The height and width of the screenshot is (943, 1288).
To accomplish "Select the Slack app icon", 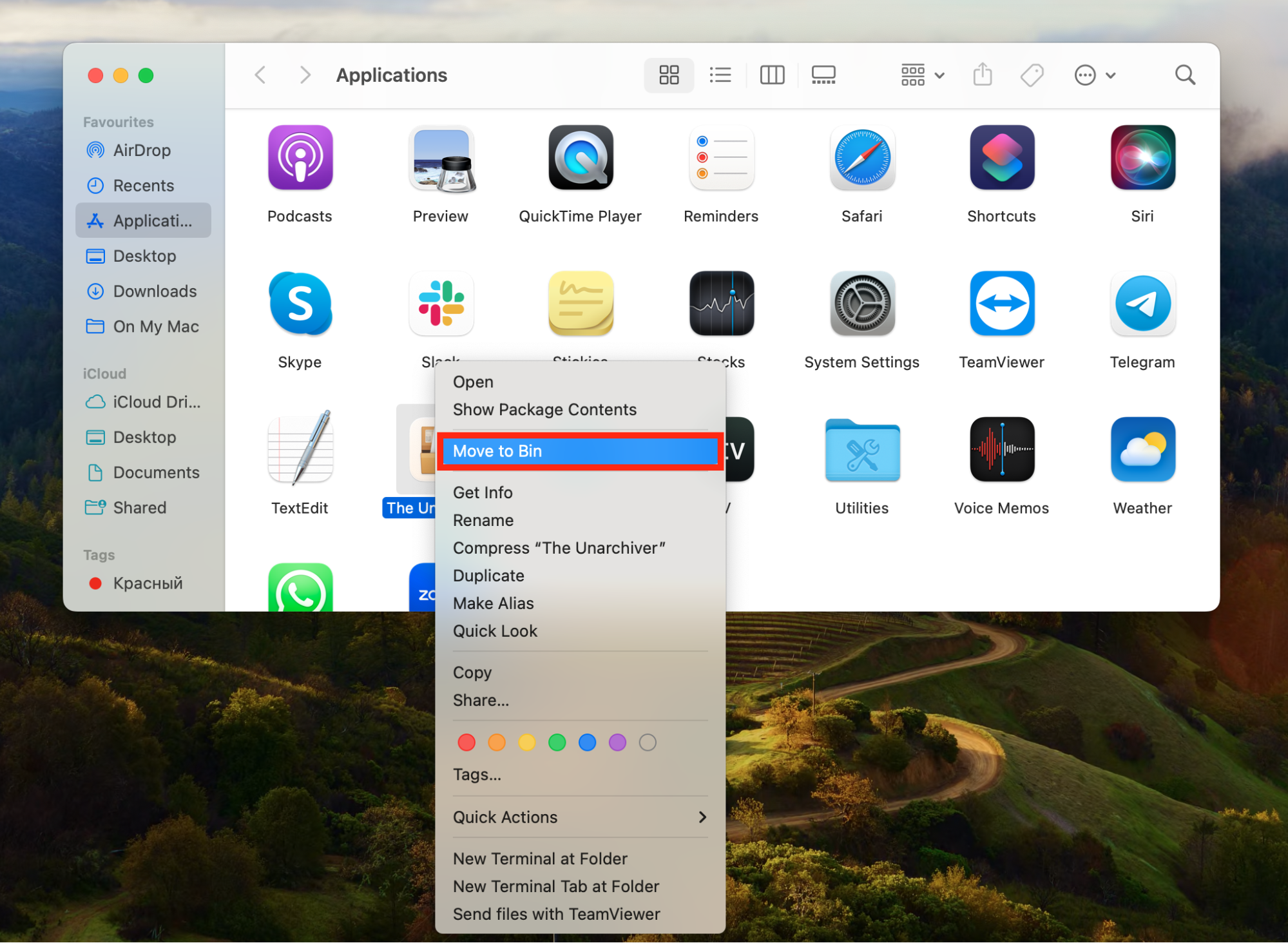I will (441, 304).
